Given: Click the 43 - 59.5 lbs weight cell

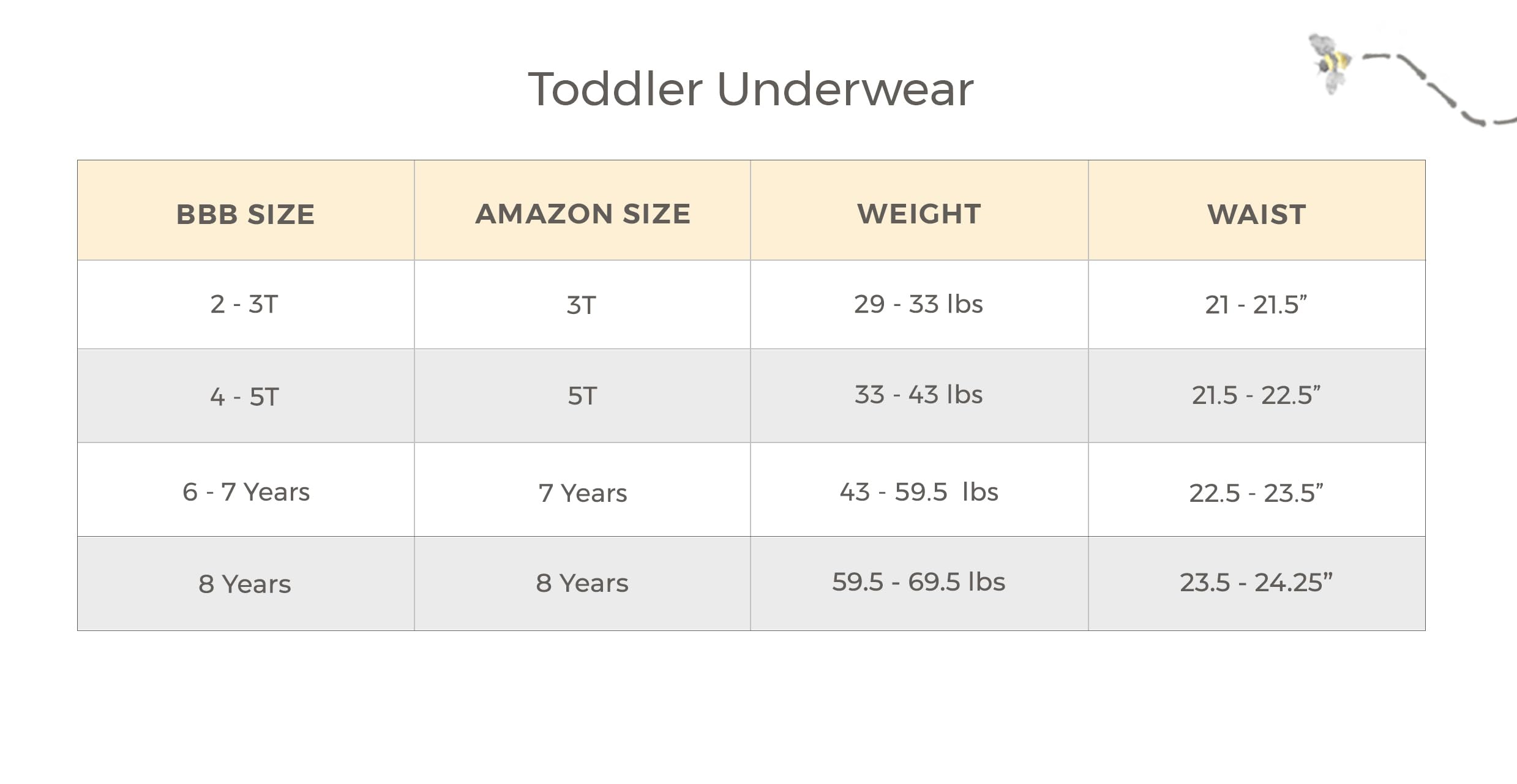Looking at the screenshot, I should (920, 490).
